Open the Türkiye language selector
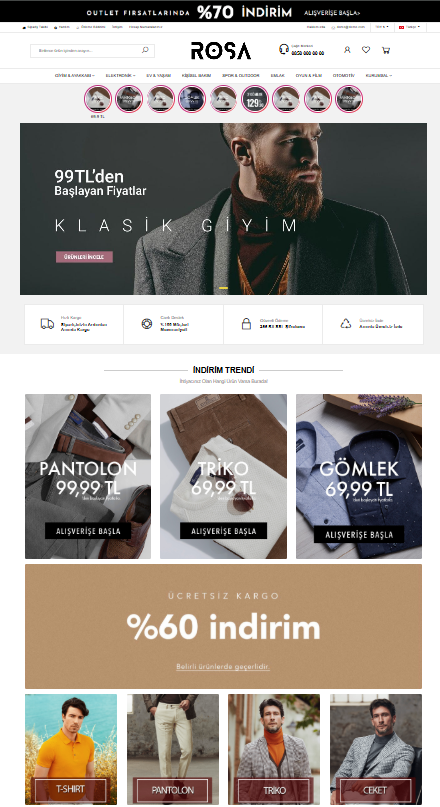The image size is (440, 807). click(x=410, y=27)
